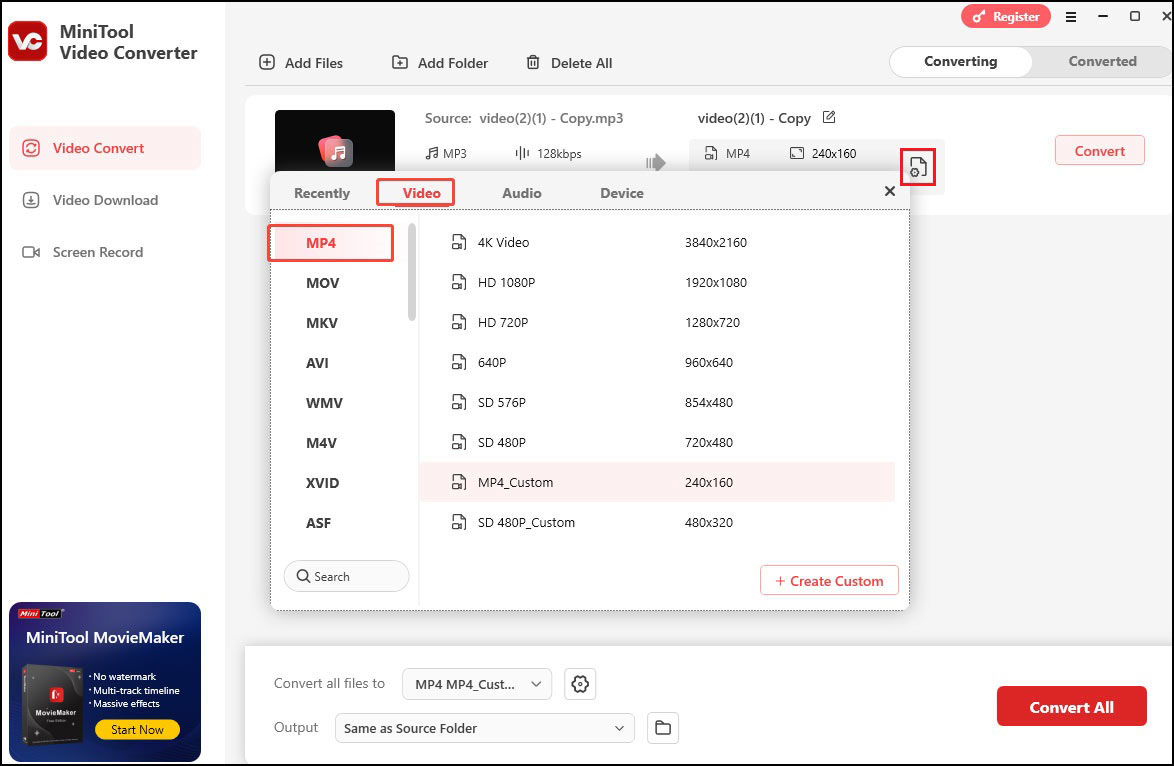Click the Add Folder icon
The image size is (1174, 766).
click(x=400, y=62)
